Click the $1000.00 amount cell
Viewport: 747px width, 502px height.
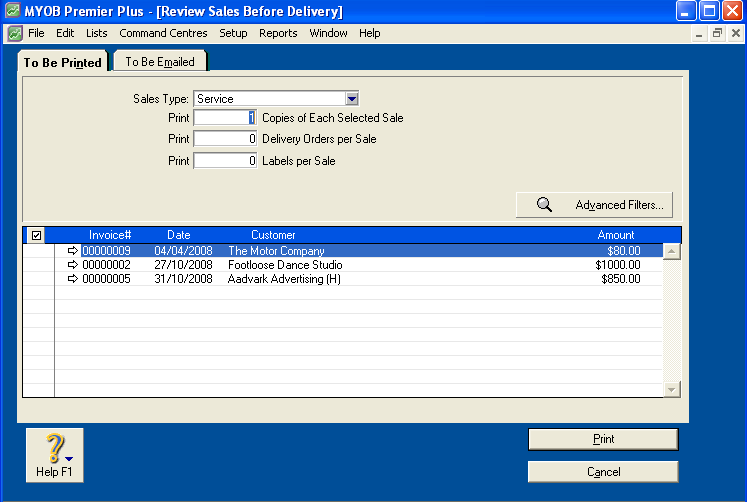pos(618,265)
